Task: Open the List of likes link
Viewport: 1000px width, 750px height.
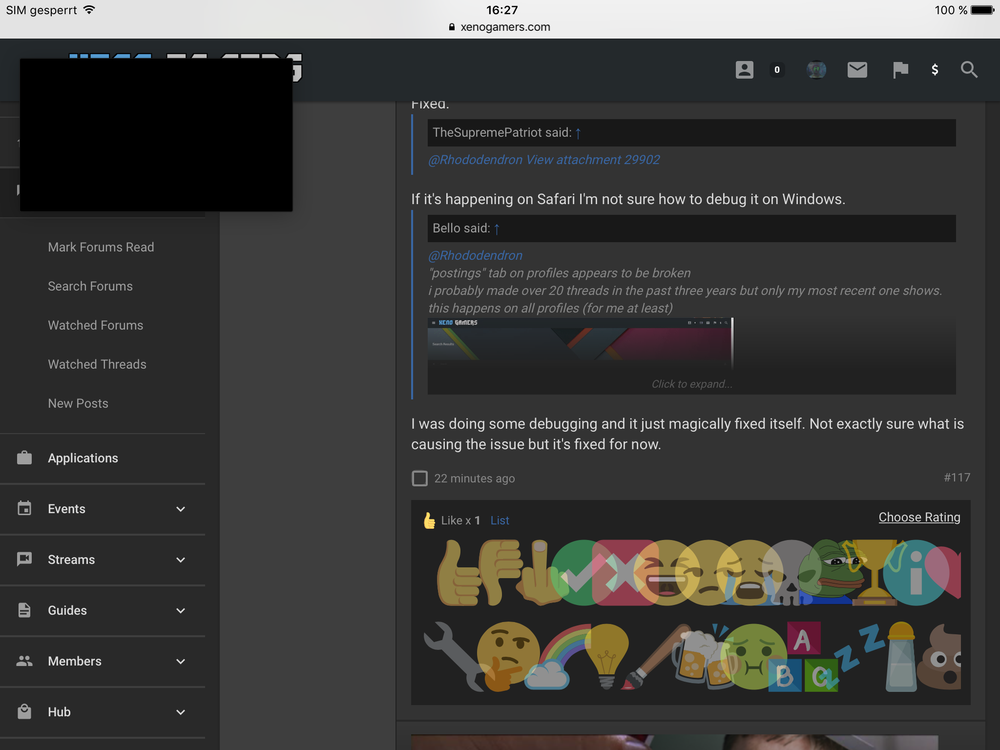Action: point(499,520)
